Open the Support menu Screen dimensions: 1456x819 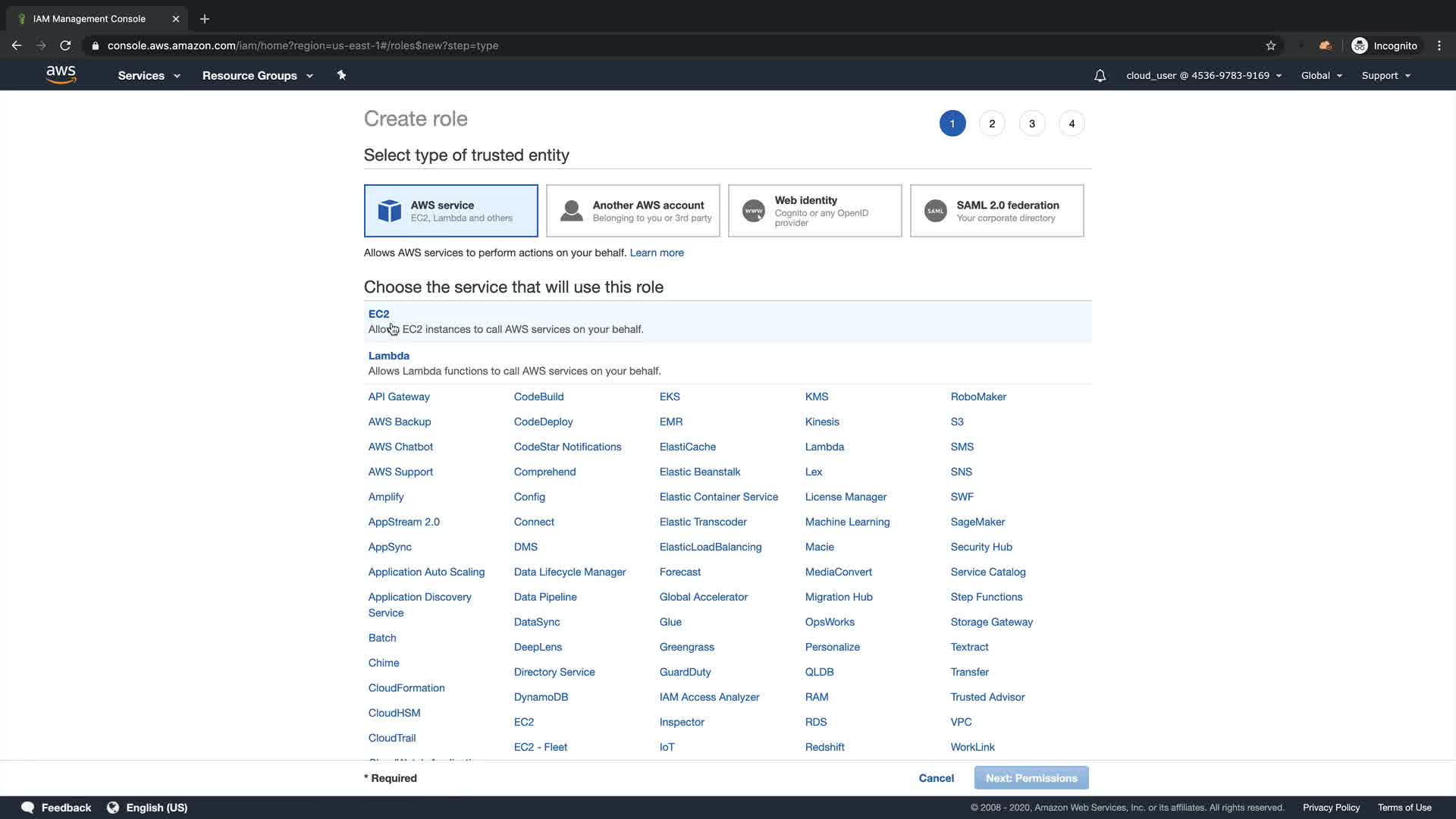tap(1385, 76)
